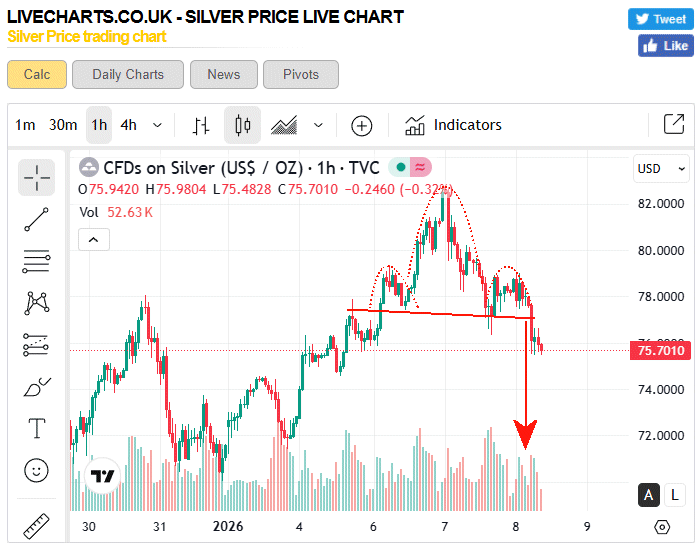The height and width of the screenshot is (544, 698).
Task: Select the trend line drawing tool
Action: click(x=37, y=220)
